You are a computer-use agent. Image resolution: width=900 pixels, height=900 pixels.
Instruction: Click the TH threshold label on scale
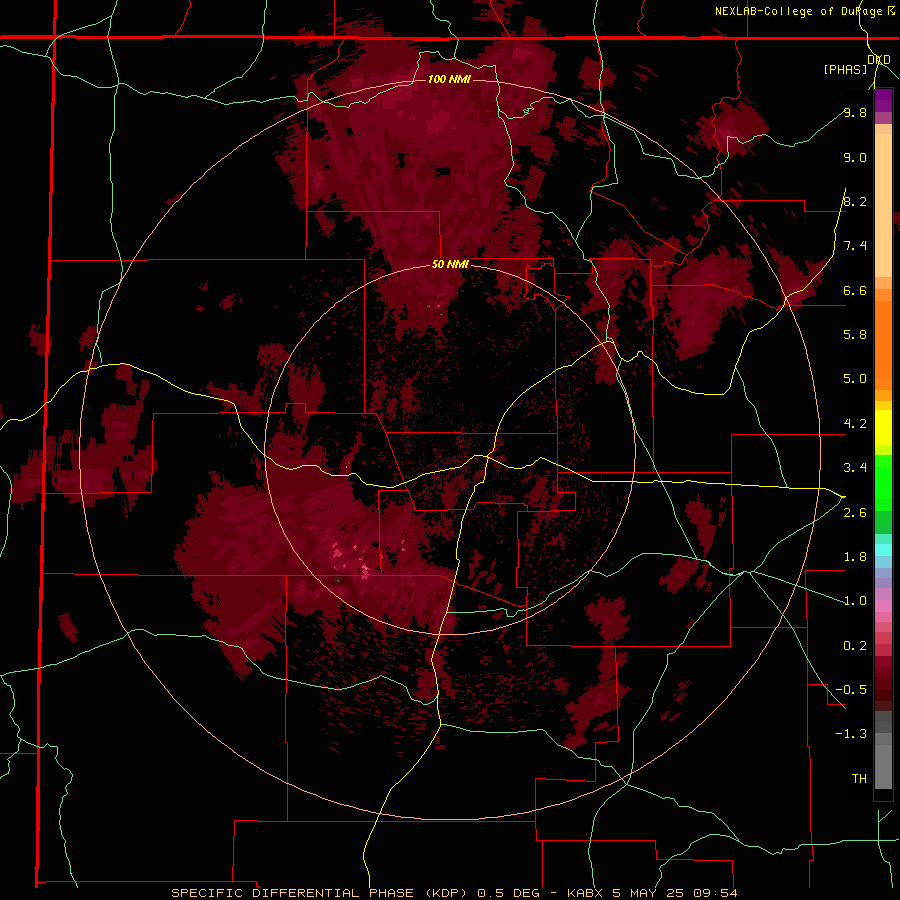click(859, 779)
